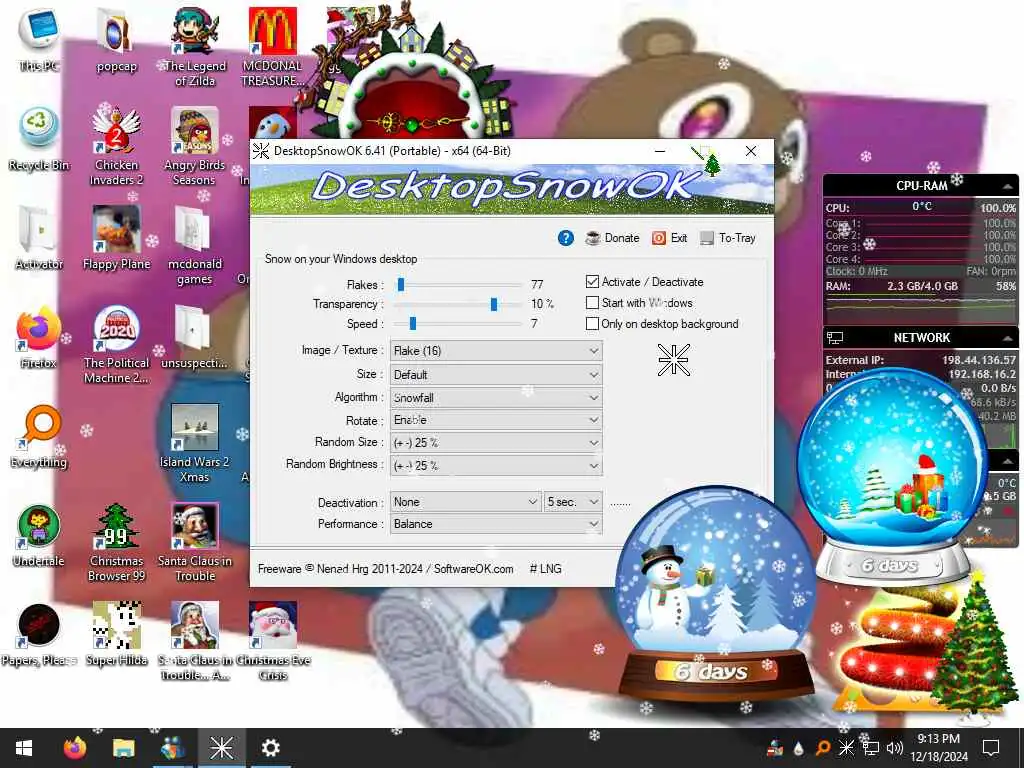This screenshot has width=1024, height=768.
Task: Expand the Algorithm dropdown showing Snowfall
Action: [496, 397]
